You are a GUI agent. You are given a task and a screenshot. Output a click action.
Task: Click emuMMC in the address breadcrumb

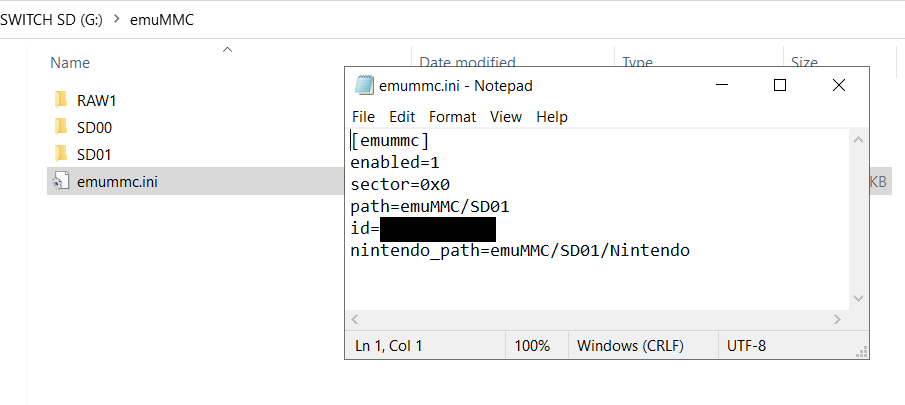coord(162,20)
